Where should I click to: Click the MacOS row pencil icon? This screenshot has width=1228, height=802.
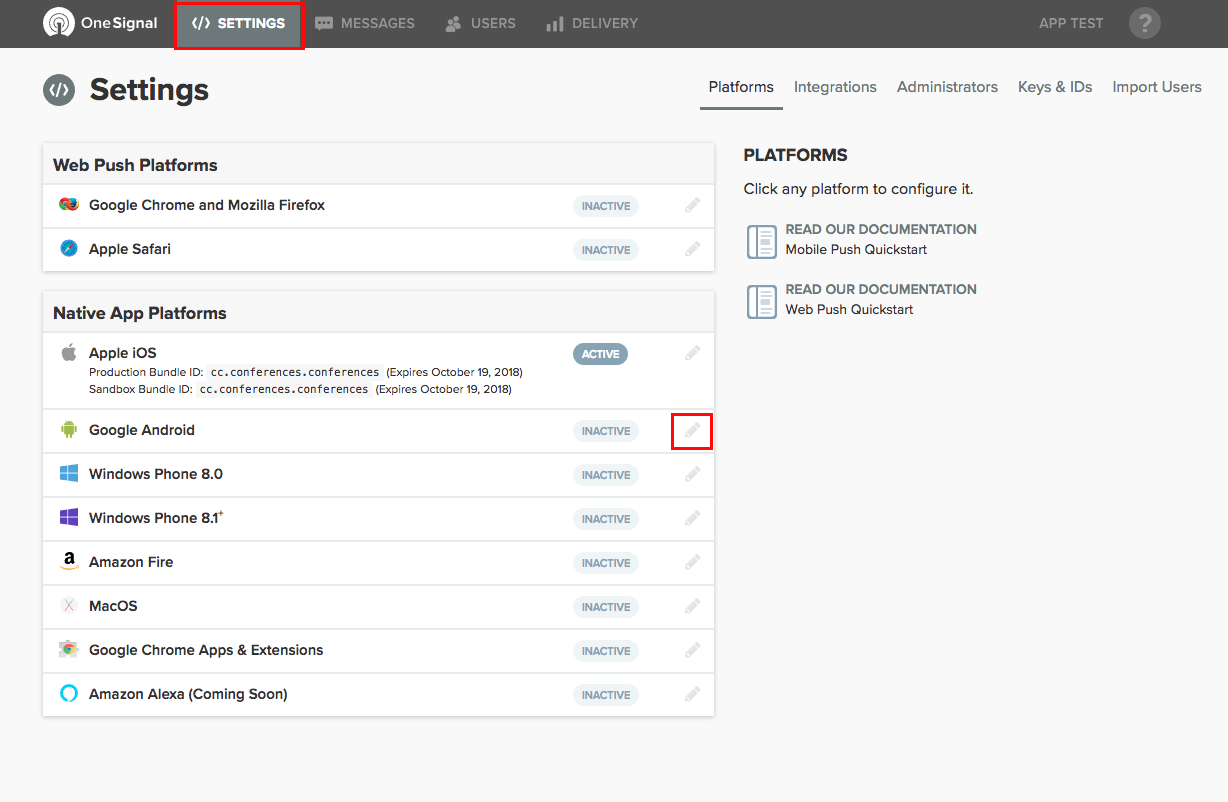coord(692,606)
